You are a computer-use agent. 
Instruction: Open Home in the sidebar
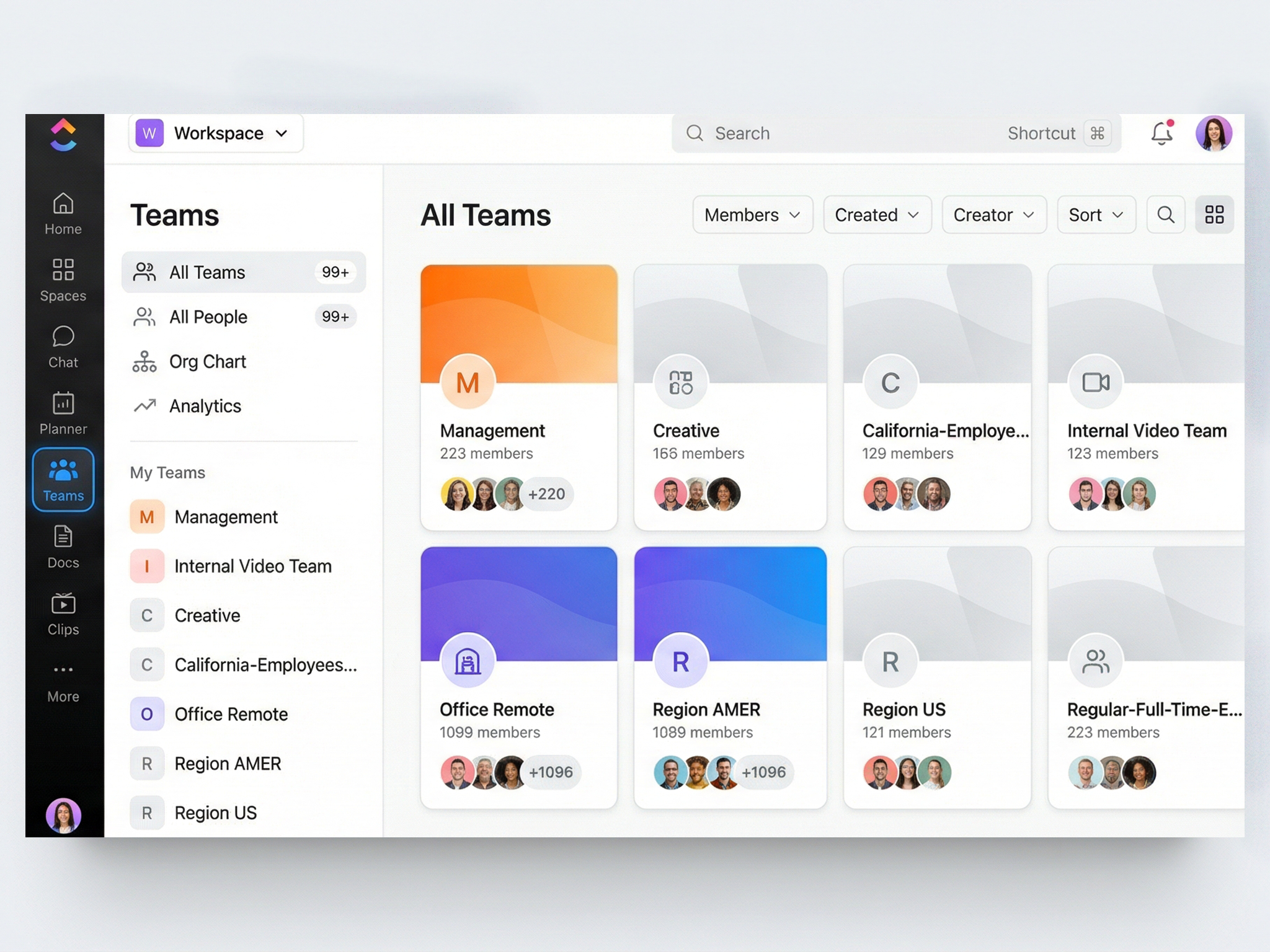coord(63,213)
